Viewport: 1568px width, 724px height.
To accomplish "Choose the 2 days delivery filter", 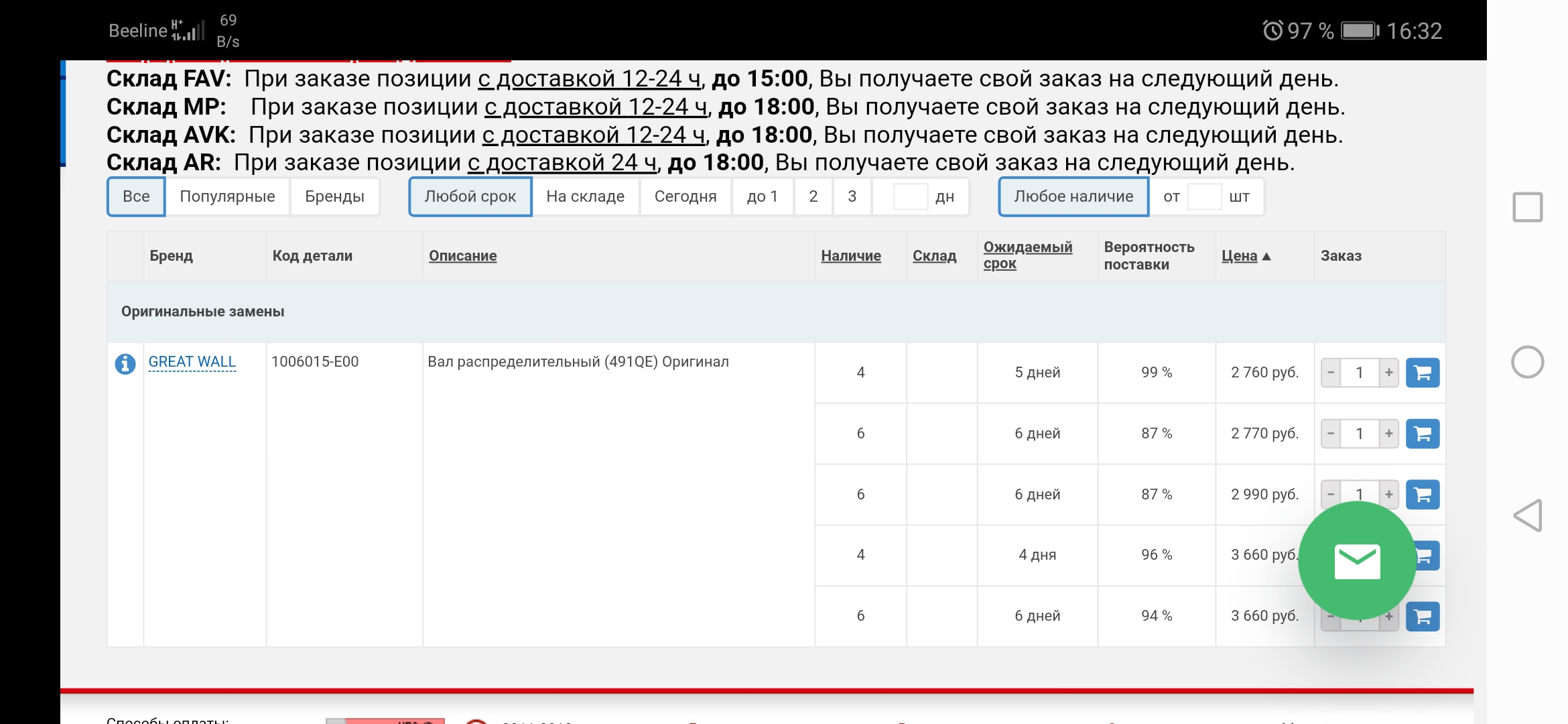I will click(813, 196).
